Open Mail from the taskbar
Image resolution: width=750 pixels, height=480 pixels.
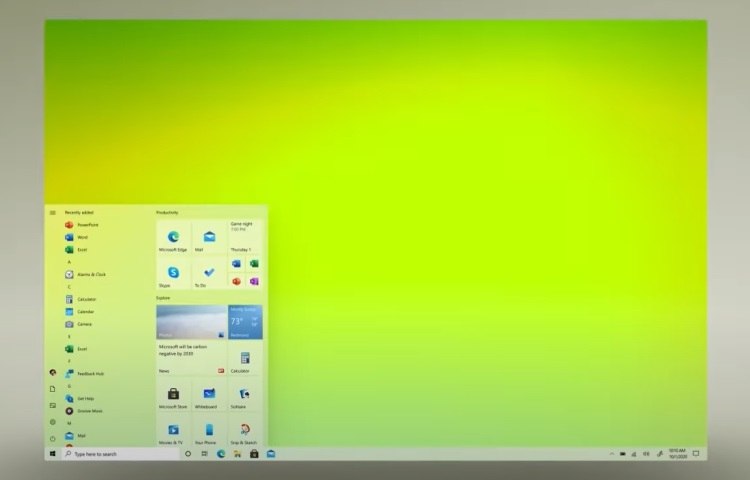click(271, 454)
